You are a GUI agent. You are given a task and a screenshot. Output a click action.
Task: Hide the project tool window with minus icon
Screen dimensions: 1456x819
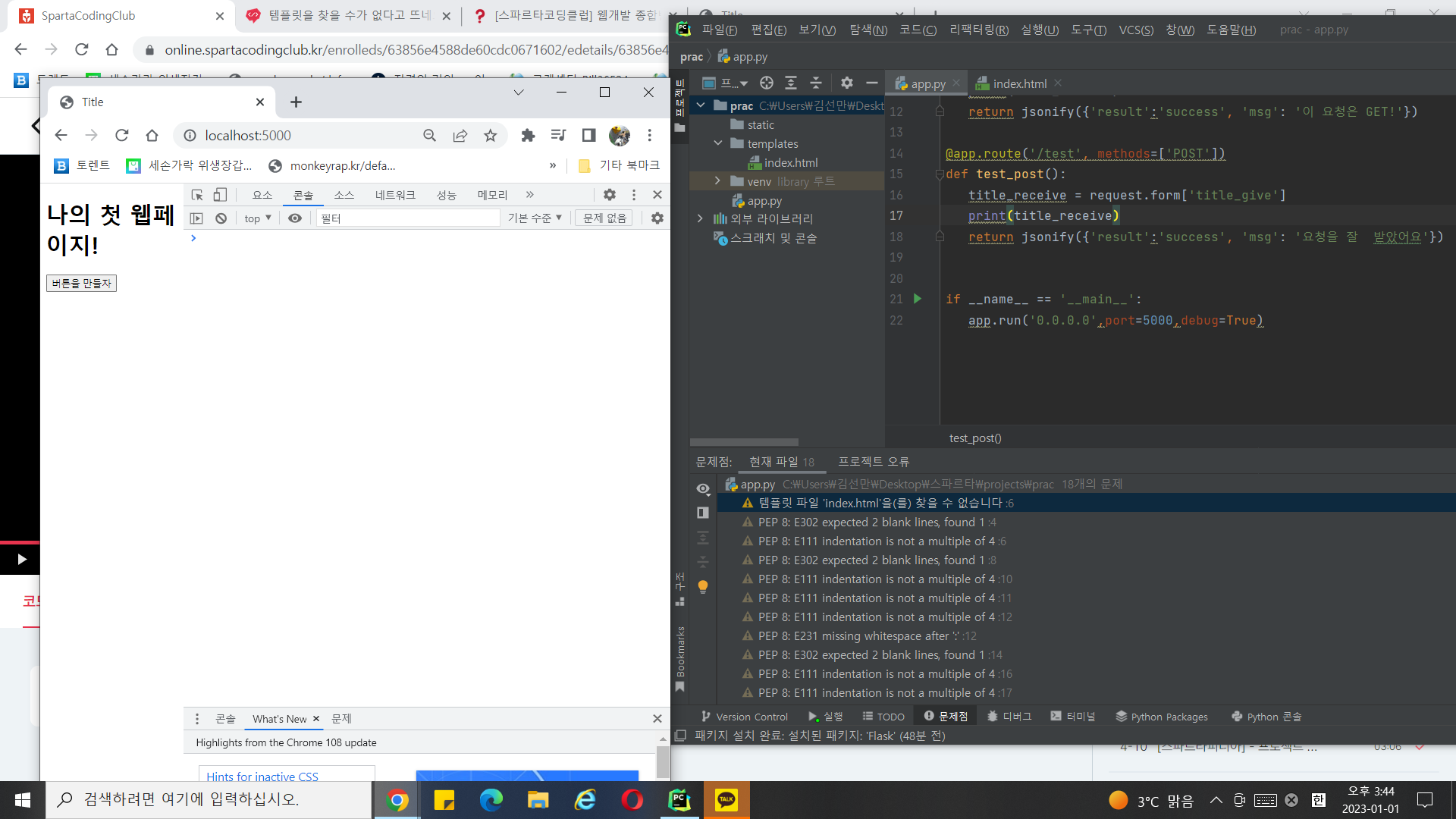[872, 83]
